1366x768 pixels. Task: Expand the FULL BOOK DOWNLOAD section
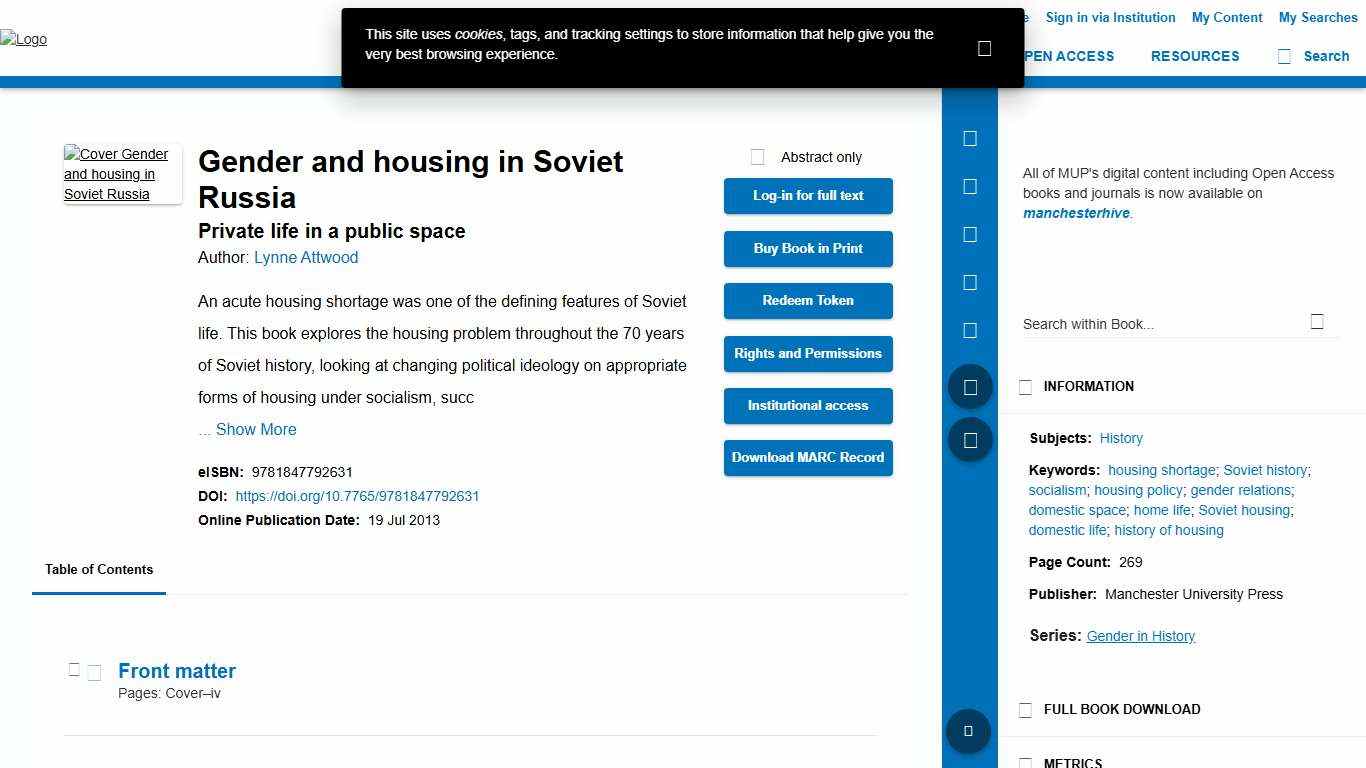[x=1025, y=709]
